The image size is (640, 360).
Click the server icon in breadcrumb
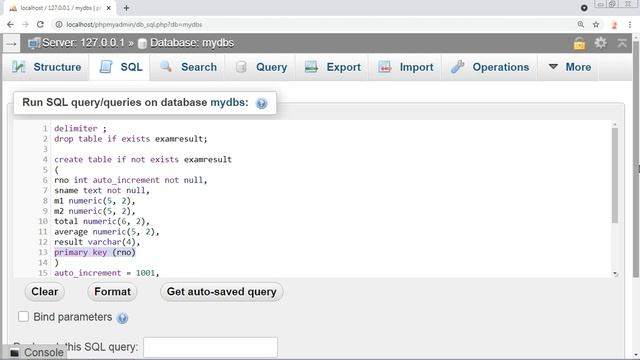(x=34, y=43)
